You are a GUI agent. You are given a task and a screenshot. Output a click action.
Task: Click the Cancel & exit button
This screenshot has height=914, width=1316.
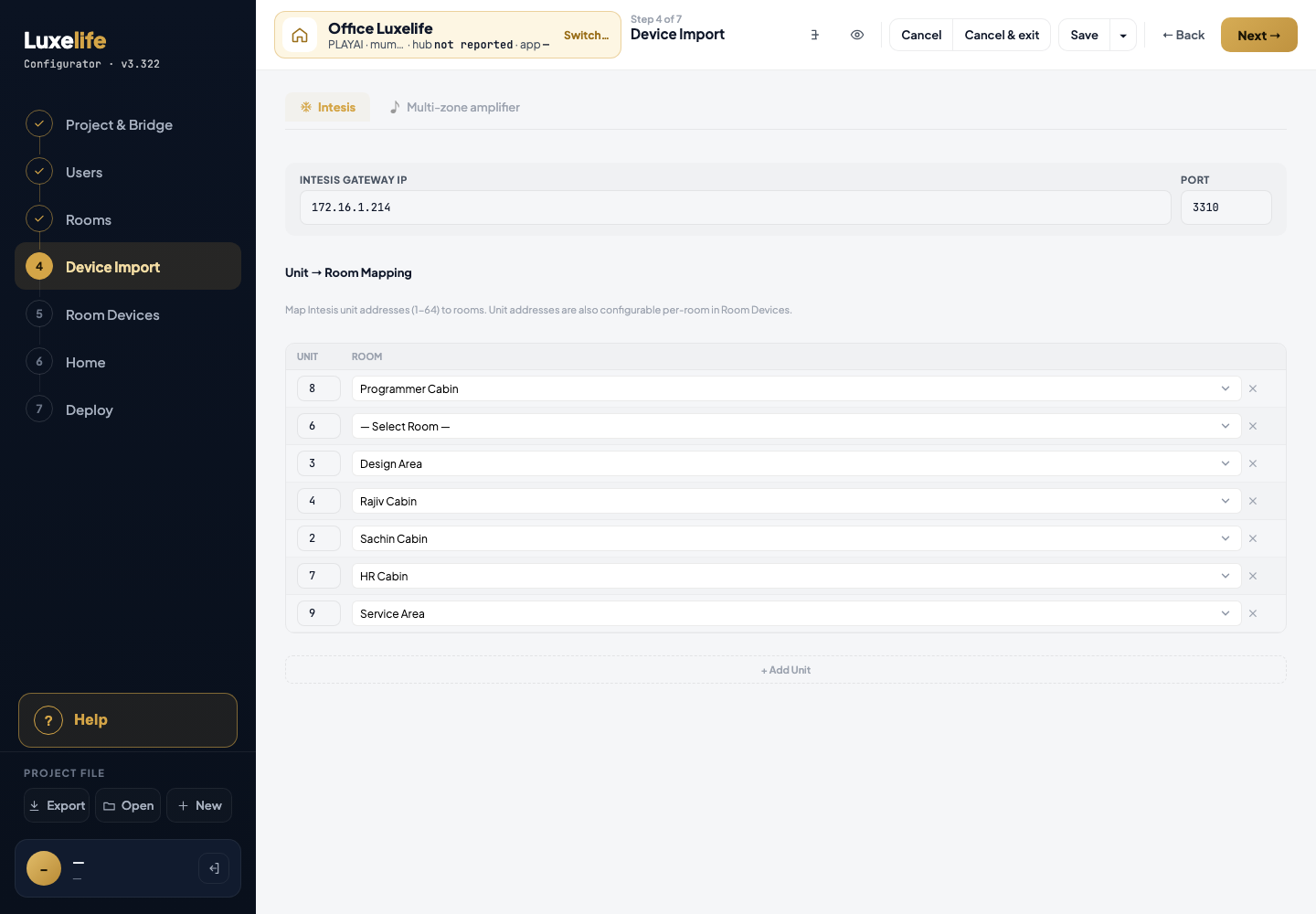[x=1002, y=35]
